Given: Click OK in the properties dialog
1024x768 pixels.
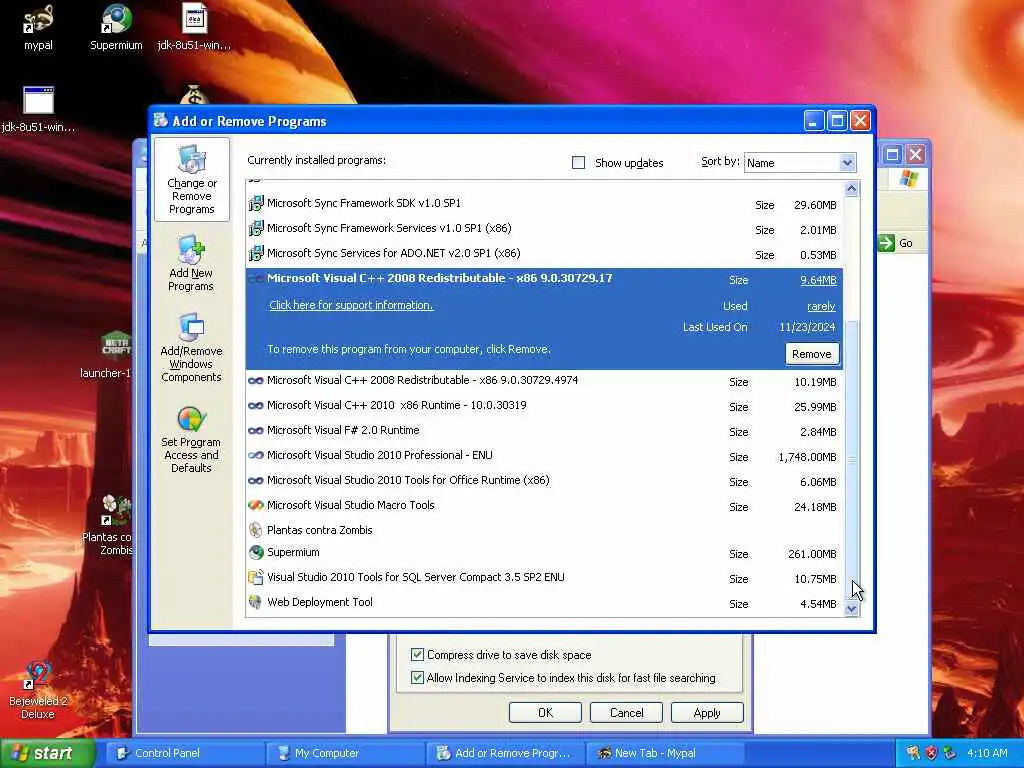Looking at the screenshot, I should pos(545,712).
